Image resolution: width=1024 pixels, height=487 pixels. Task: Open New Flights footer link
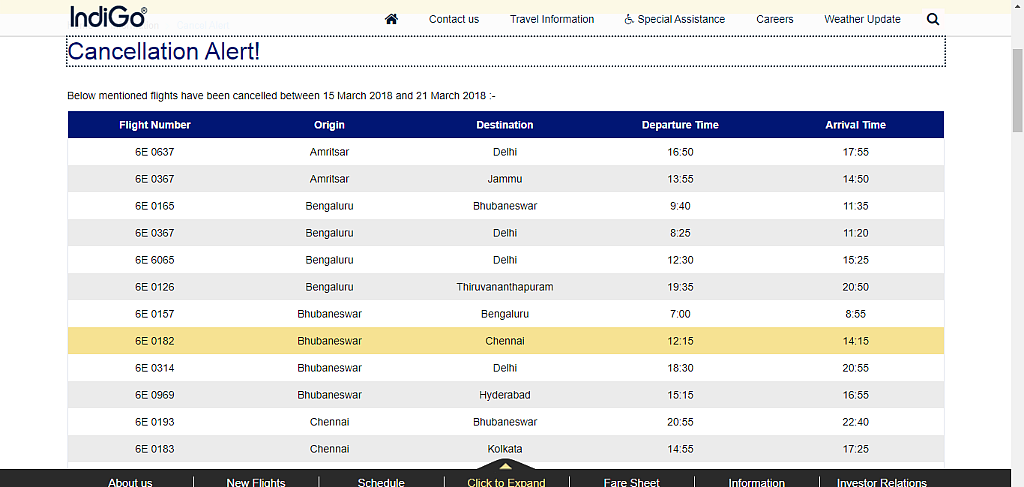pos(256,482)
